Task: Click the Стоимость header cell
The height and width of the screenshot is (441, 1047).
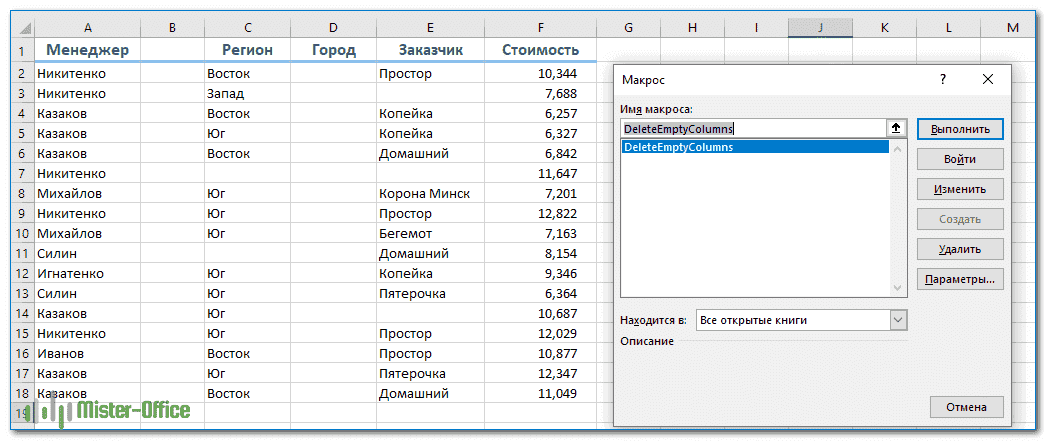Action: pos(540,49)
